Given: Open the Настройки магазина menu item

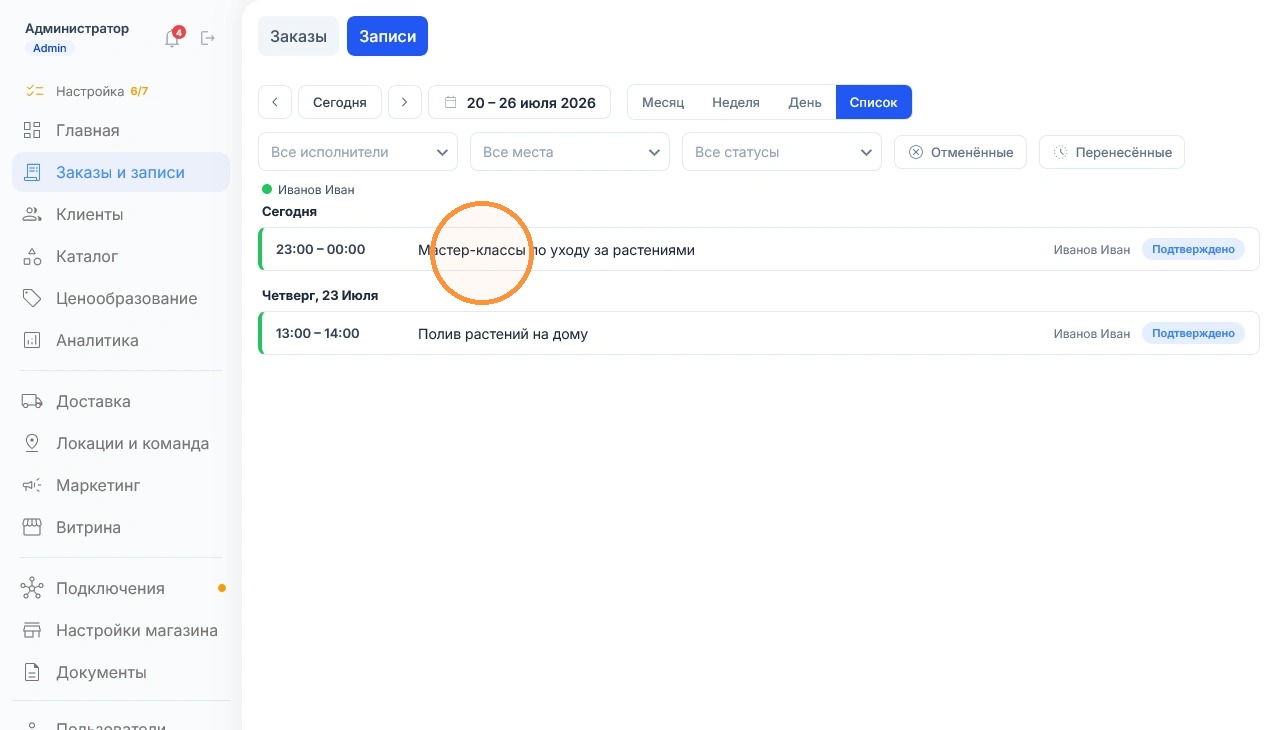Looking at the screenshot, I should [121, 630].
